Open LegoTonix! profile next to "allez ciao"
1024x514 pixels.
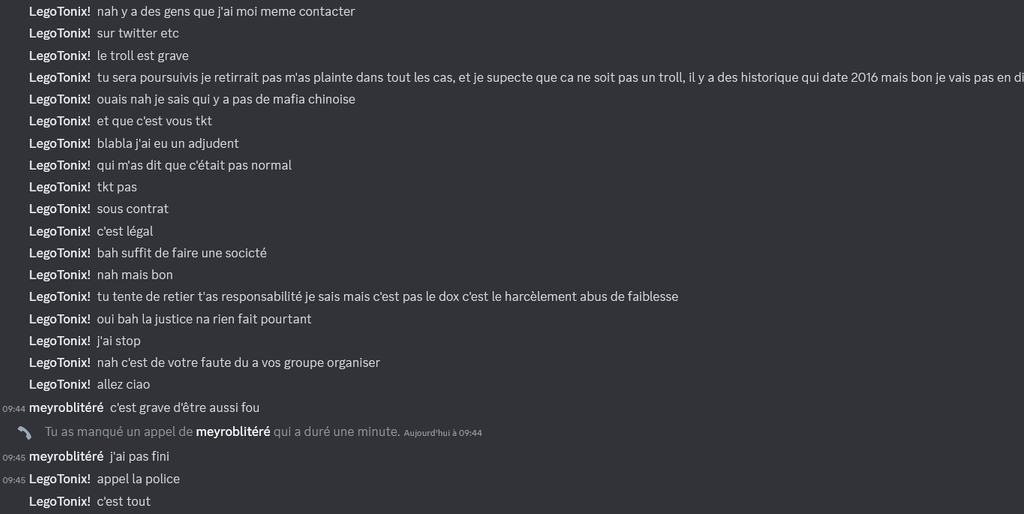[x=59, y=385]
